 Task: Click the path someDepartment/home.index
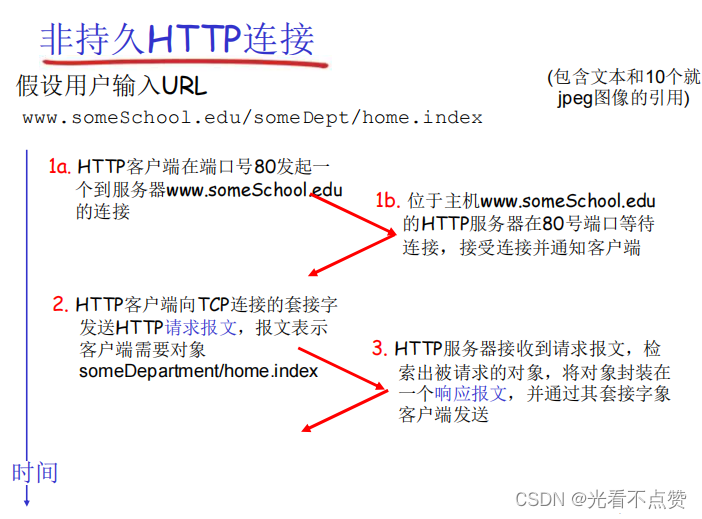coord(198,371)
